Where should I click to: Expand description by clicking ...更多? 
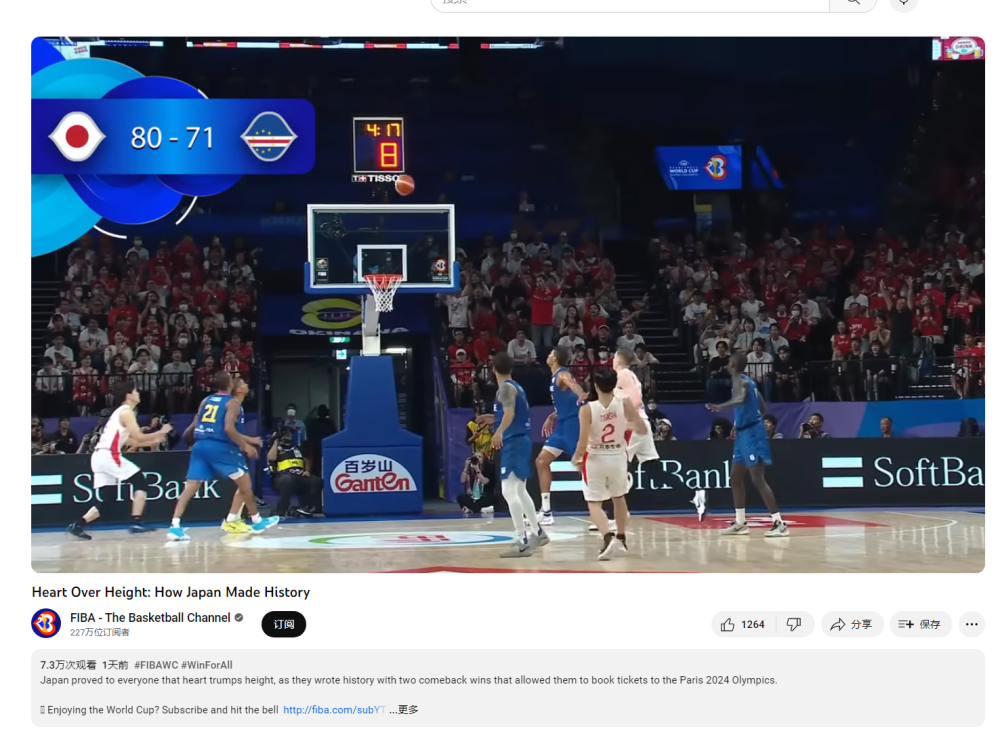[x=404, y=710]
